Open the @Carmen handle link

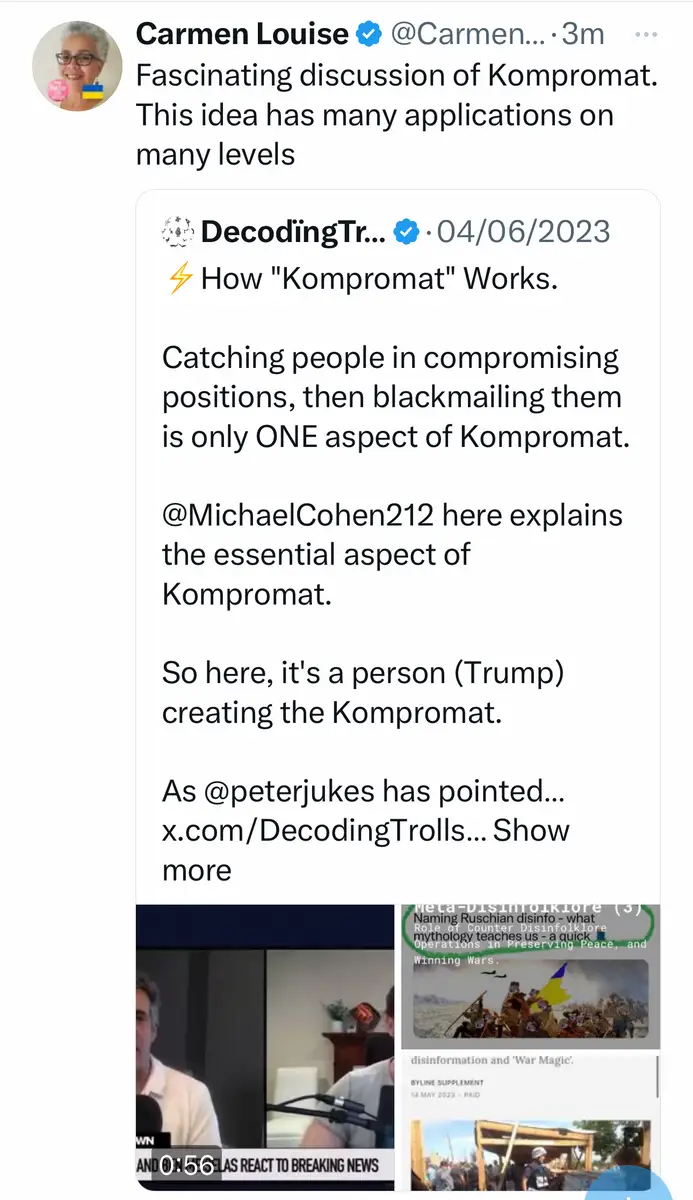pos(467,34)
